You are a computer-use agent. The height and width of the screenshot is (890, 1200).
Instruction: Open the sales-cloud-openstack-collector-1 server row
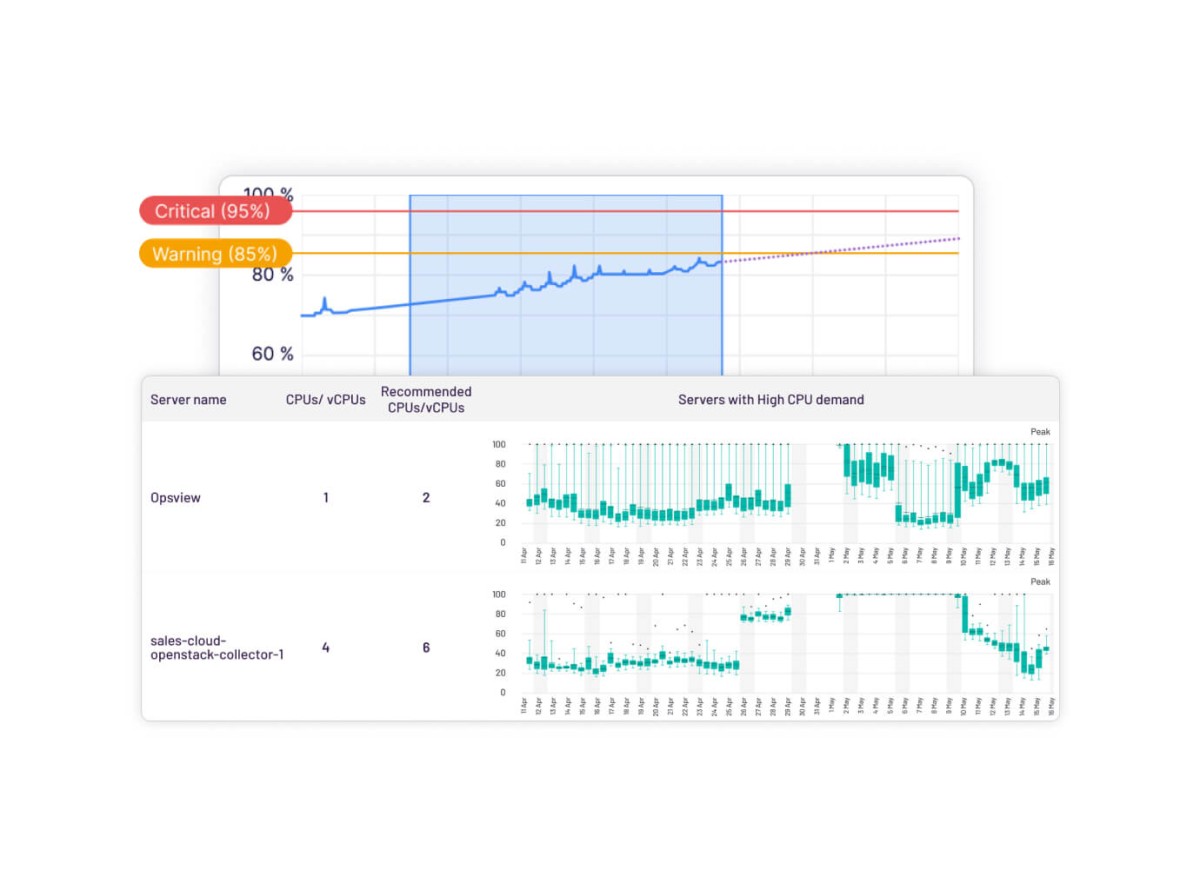pyautogui.click(x=217, y=647)
